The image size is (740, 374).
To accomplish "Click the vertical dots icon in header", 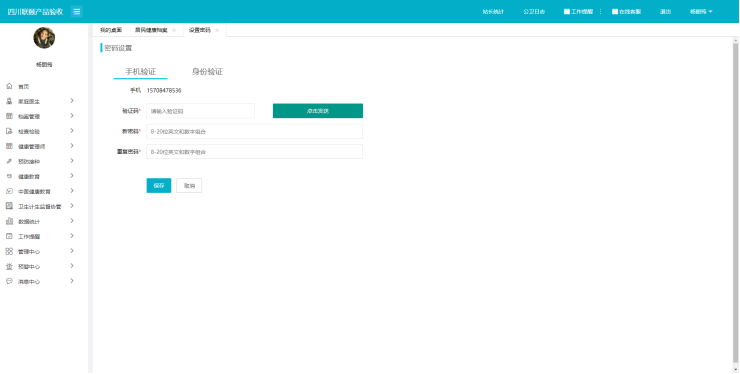I will [x=600, y=12].
